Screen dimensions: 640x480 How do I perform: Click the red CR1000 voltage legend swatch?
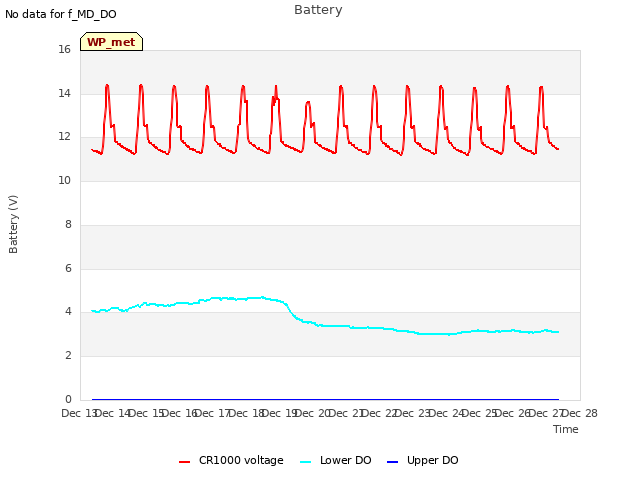click(x=184, y=462)
